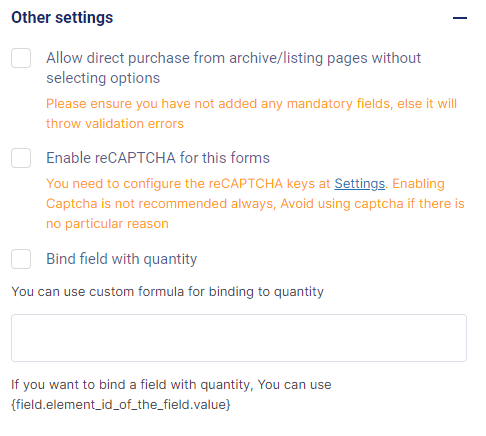Click the 'selecting options' line of the label
This screenshot has height=436, width=486.
103,78
